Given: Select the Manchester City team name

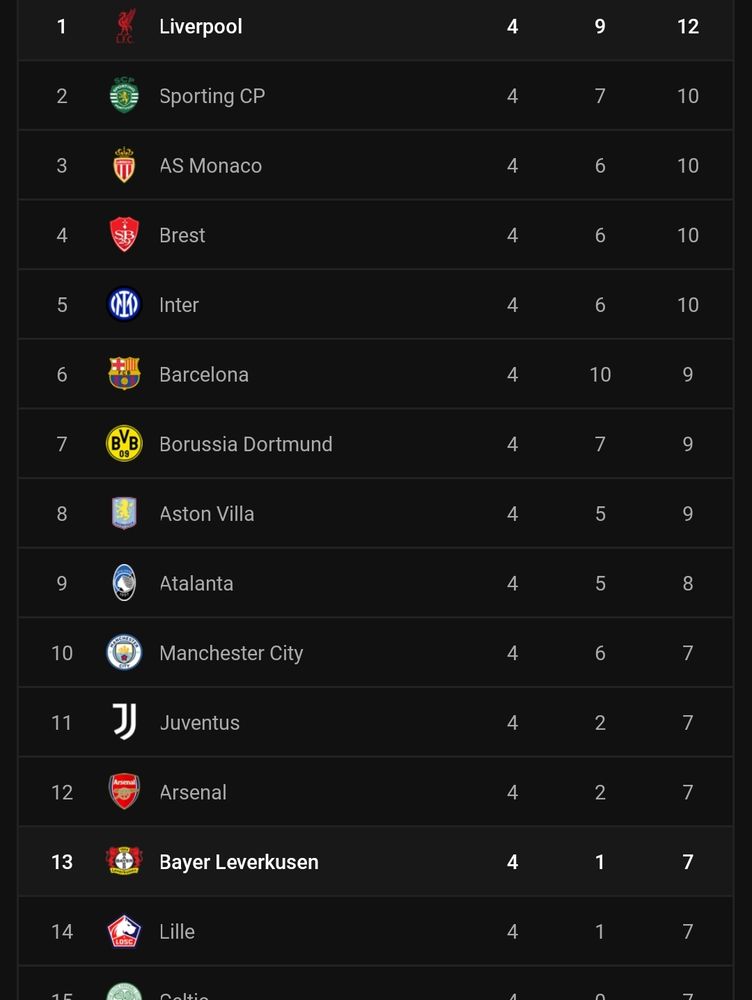Looking at the screenshot, I should tap(231, 653).
